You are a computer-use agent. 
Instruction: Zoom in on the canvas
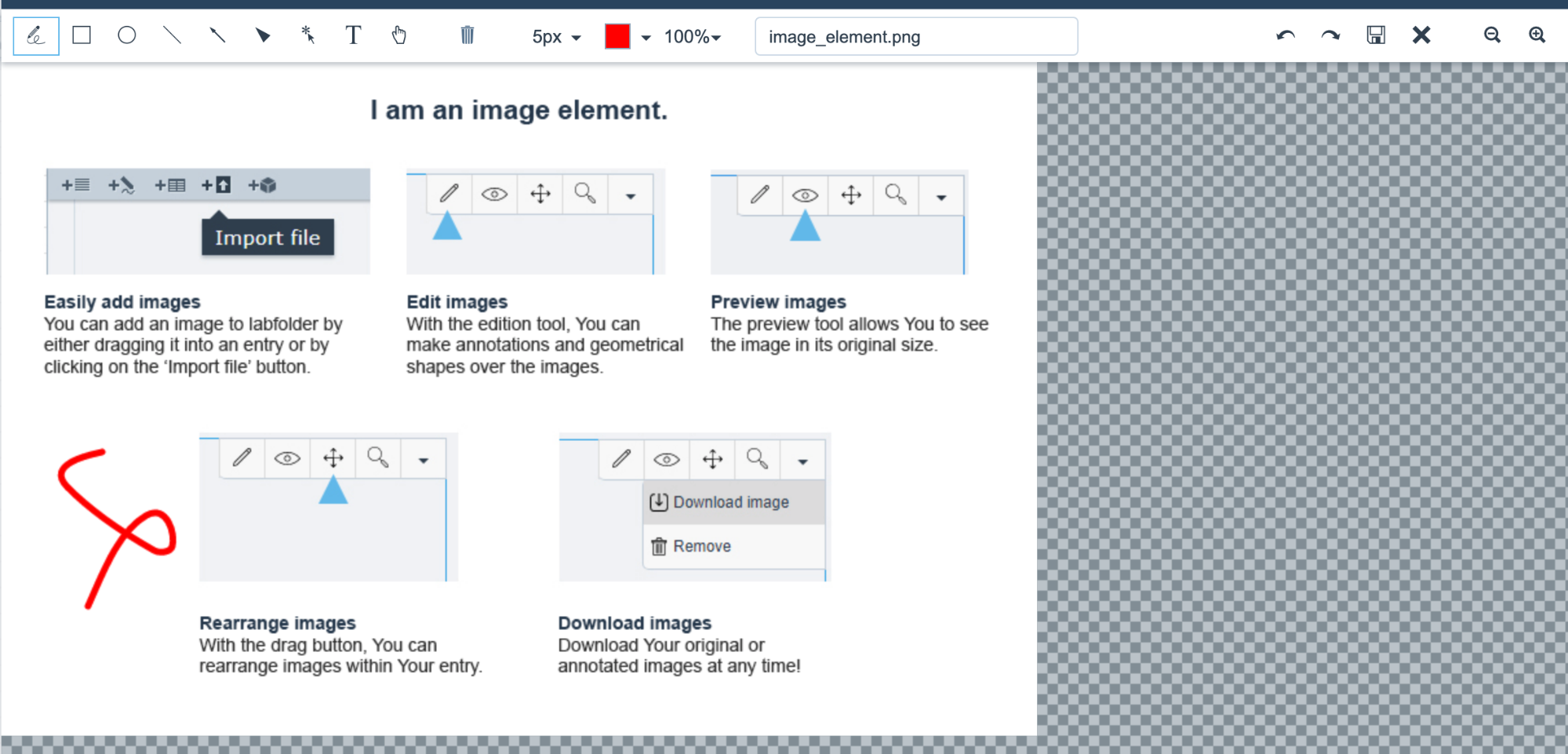[x=1537, y=35]
